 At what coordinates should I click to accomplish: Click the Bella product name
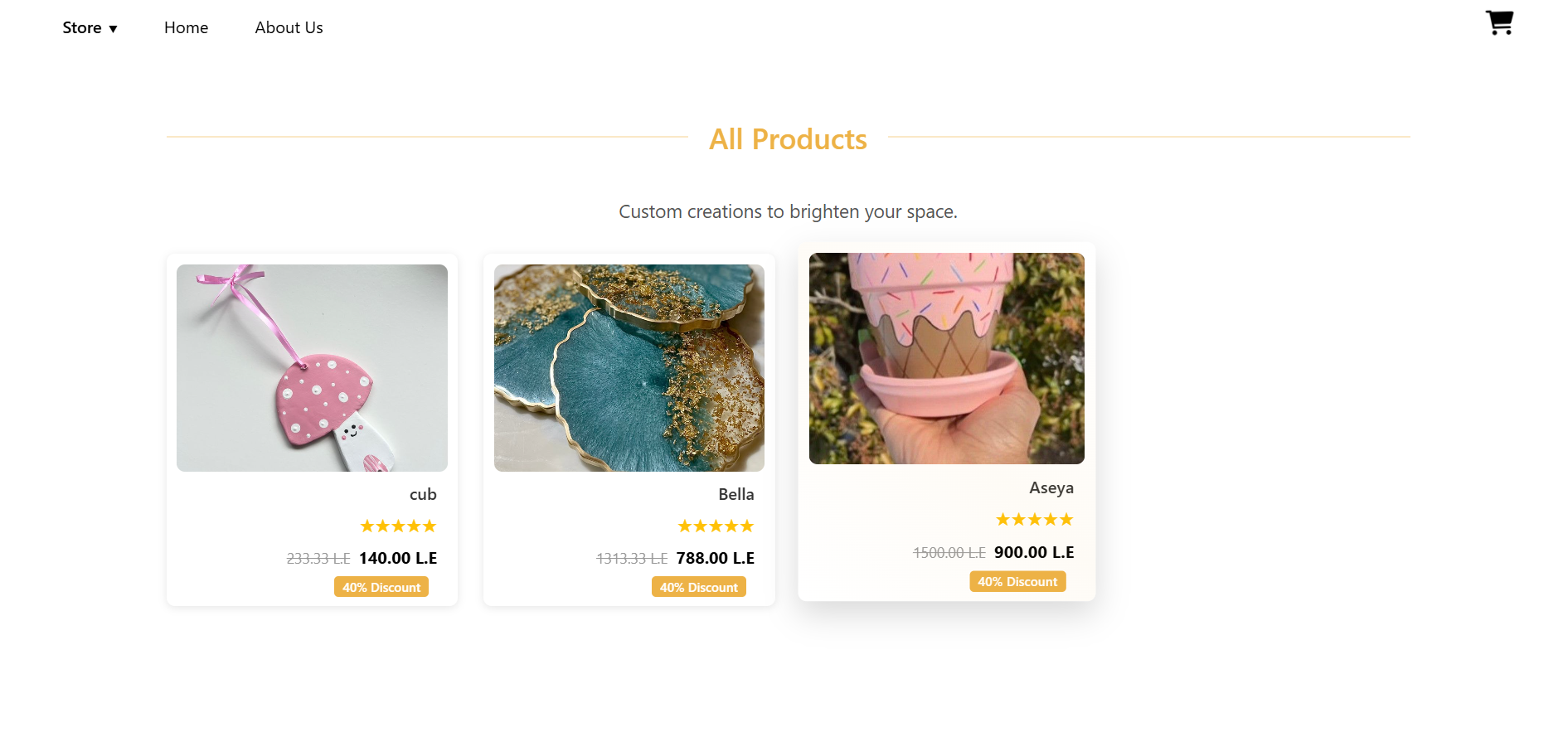click(736, 495)
